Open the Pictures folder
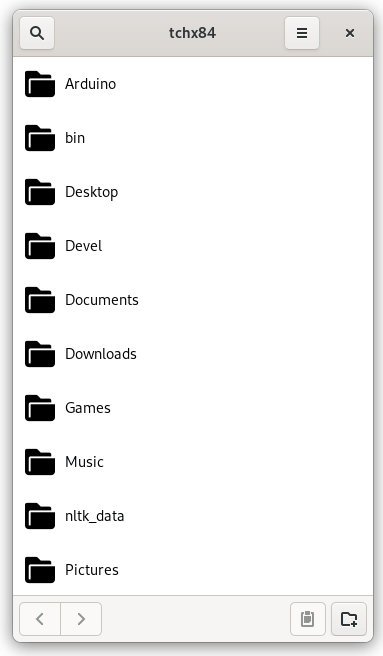383x656 pixels. pos(193,569)
